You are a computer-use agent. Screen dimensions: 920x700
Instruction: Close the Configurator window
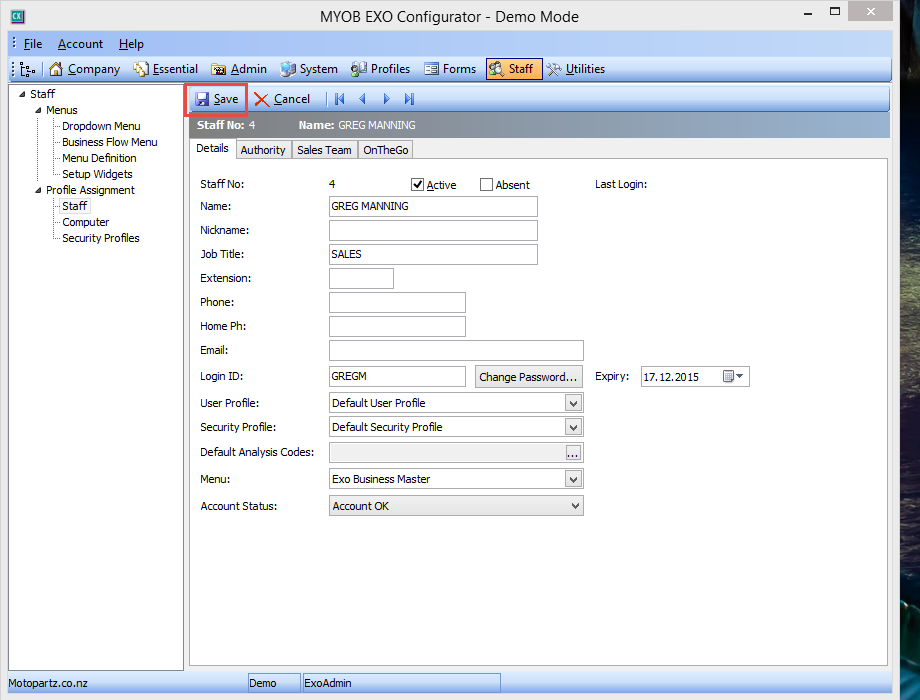871,11
